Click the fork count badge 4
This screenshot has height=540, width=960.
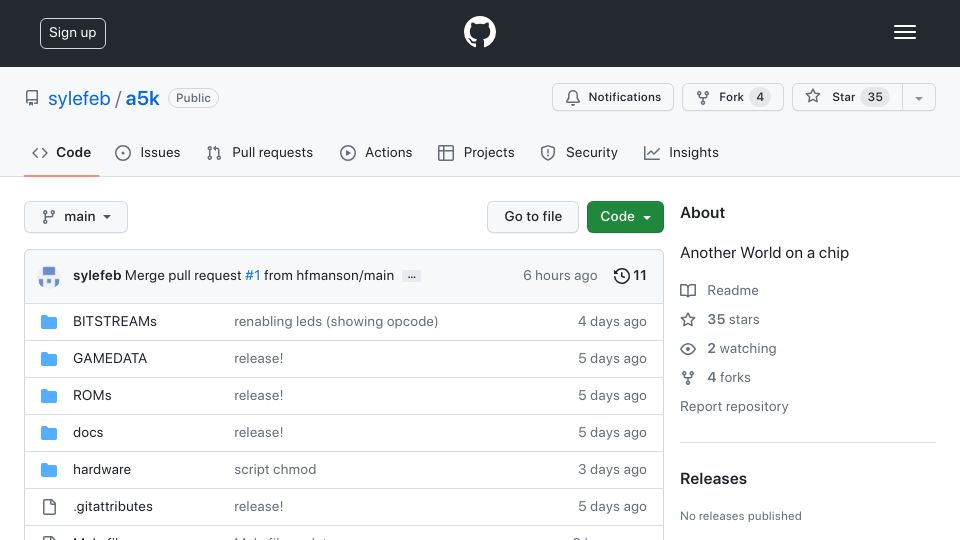click(x=760, y=97)
